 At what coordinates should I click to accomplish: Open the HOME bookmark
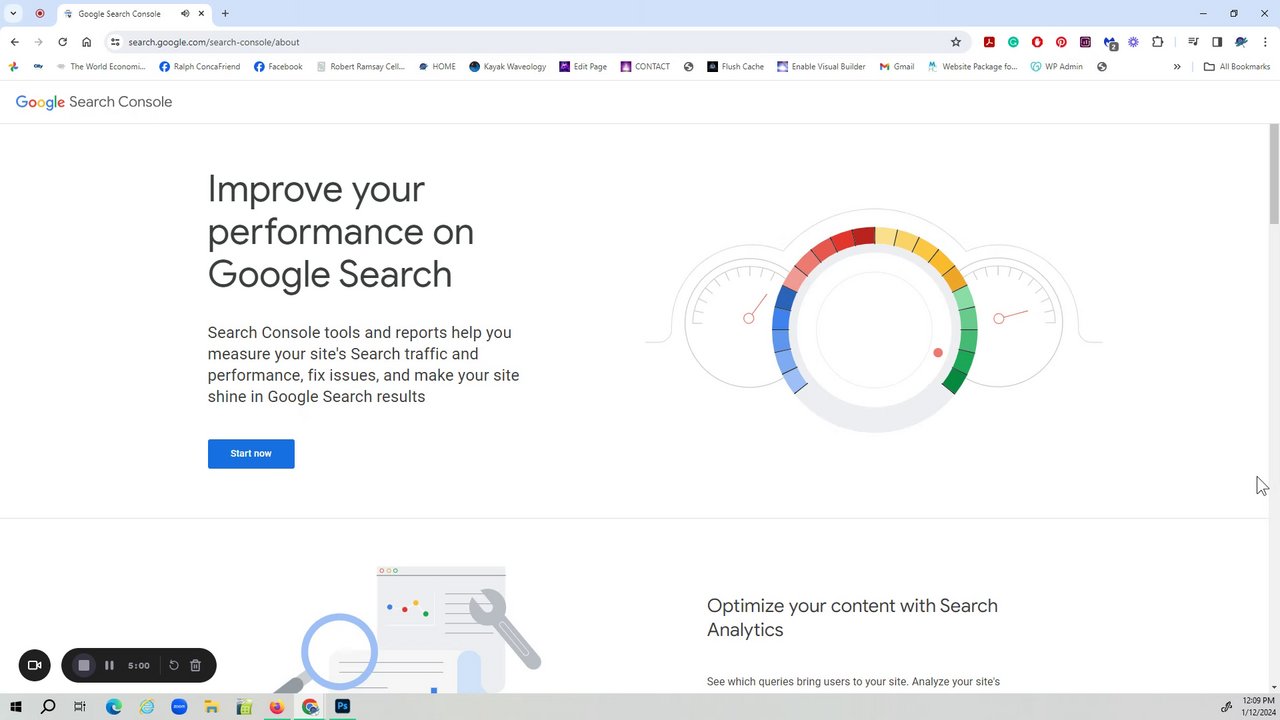[x=437, y=67]
